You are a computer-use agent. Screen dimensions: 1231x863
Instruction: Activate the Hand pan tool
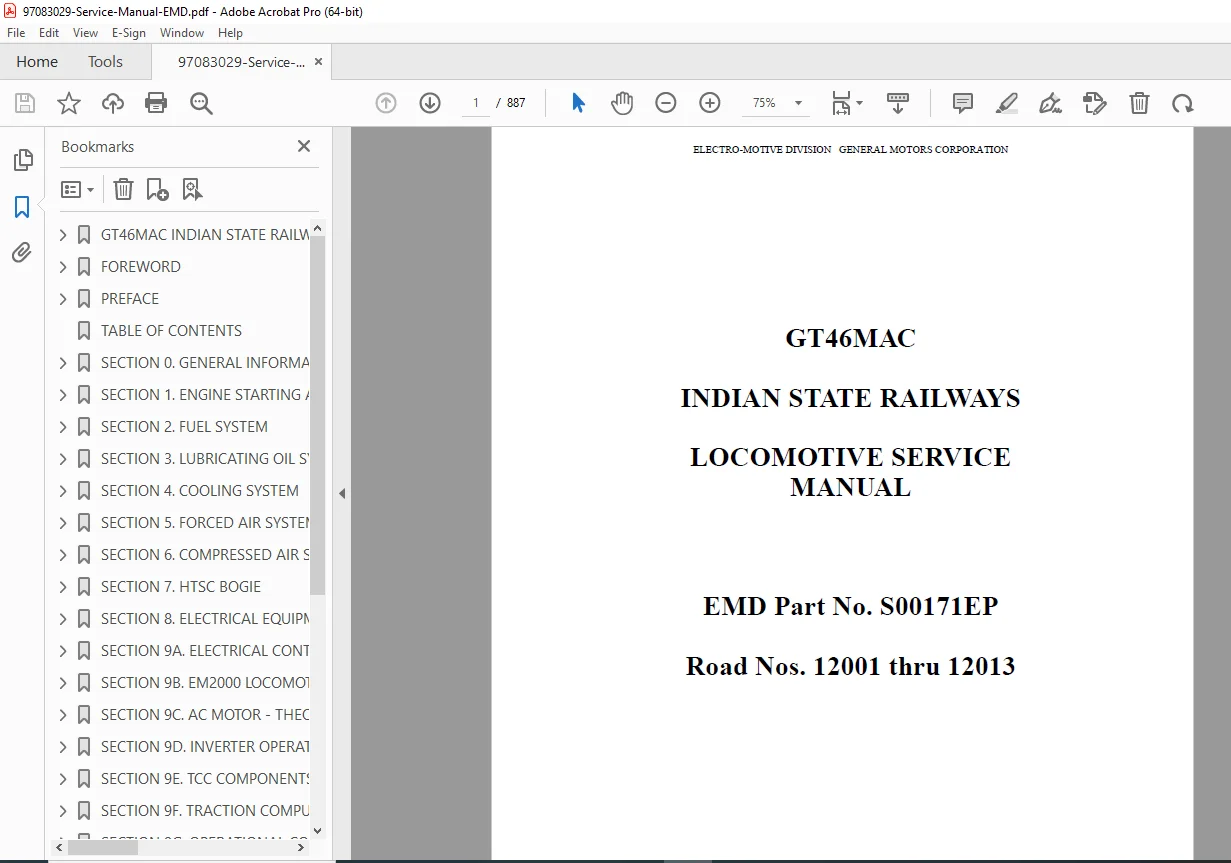click(x=622, y=103)
